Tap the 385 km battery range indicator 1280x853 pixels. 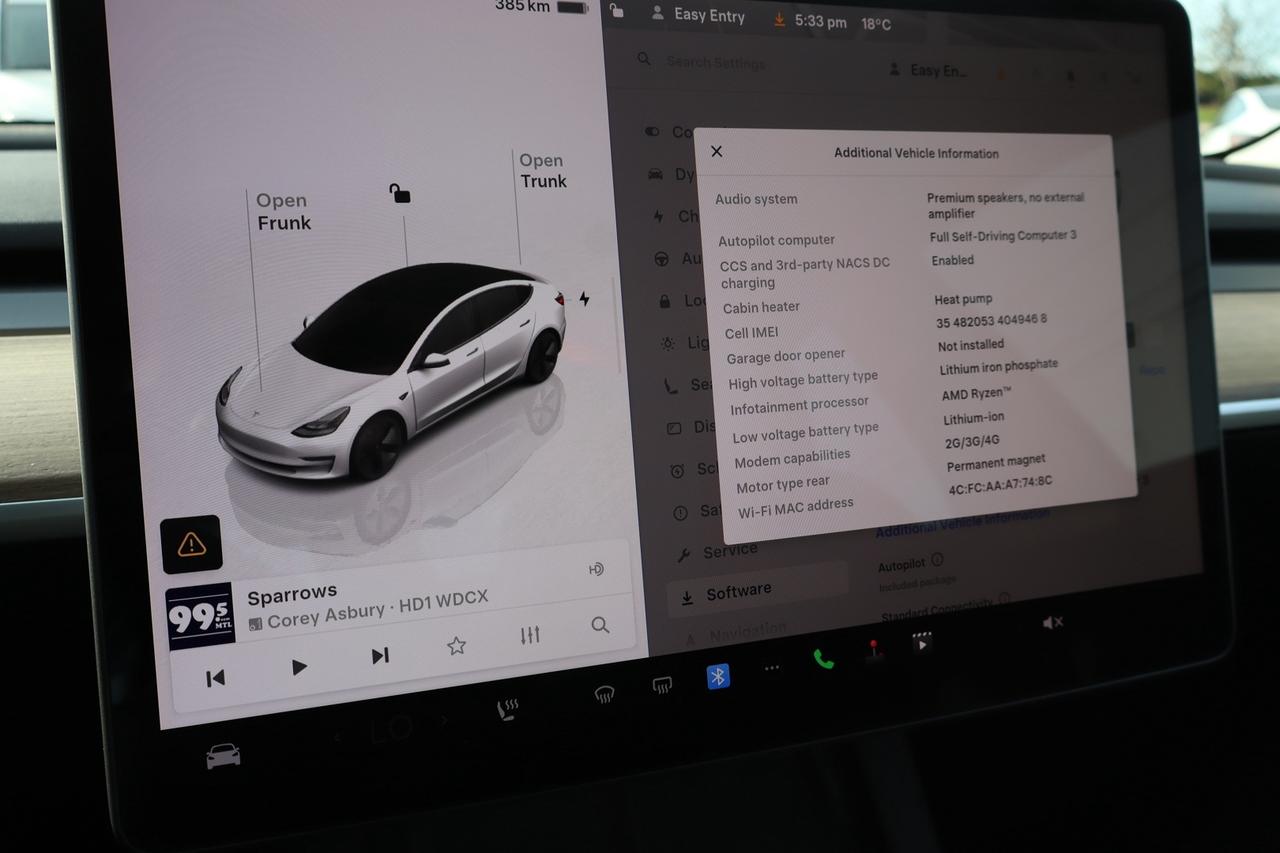point(541,6)
